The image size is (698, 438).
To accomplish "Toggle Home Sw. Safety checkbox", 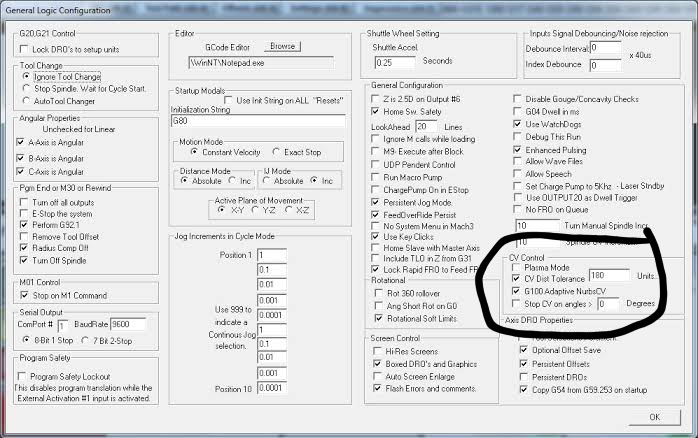I will pyautogui.click(x=375, y=111).
